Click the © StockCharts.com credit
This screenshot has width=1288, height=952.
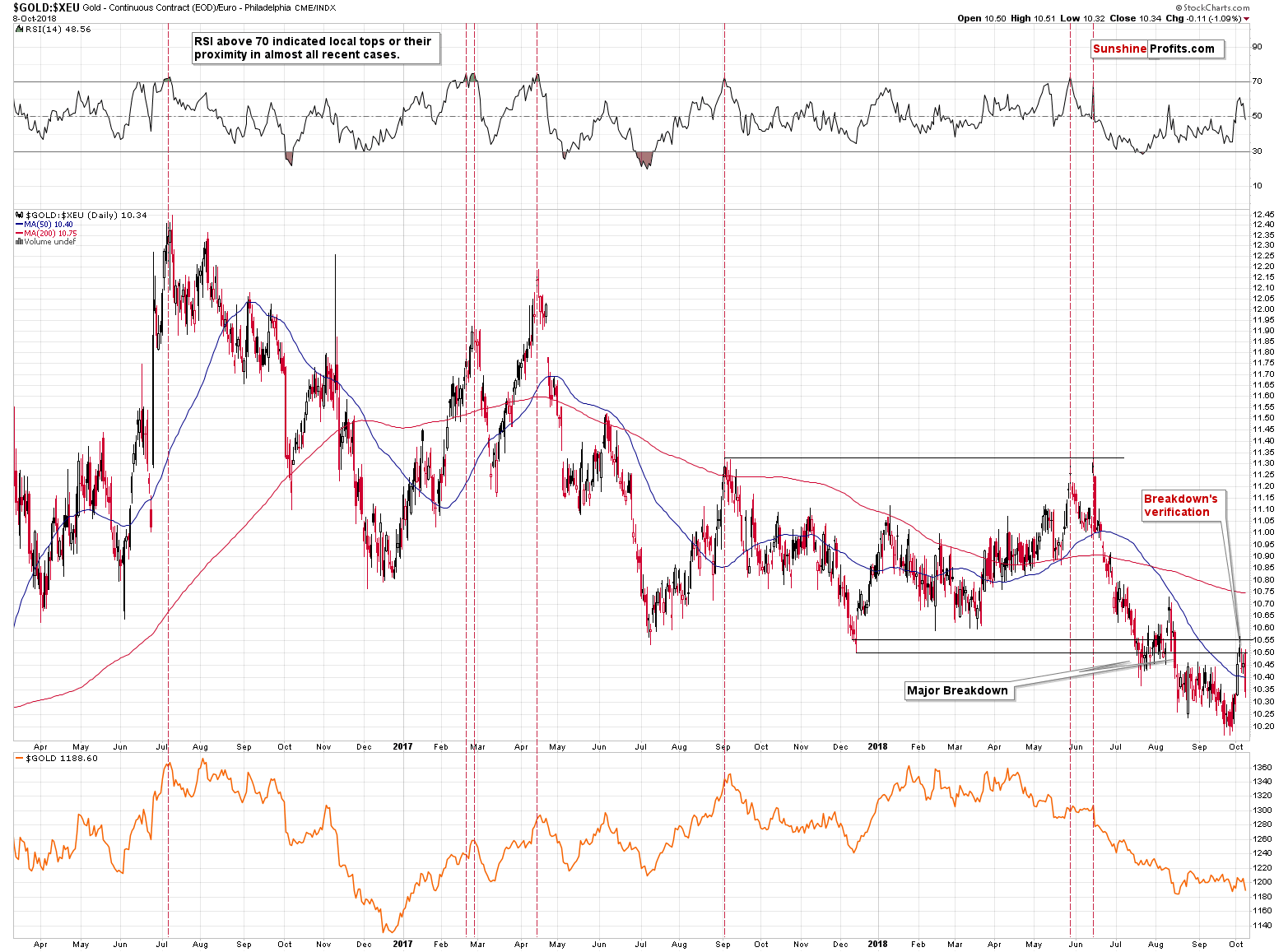pyautogui.click(x=1211, y=7)
